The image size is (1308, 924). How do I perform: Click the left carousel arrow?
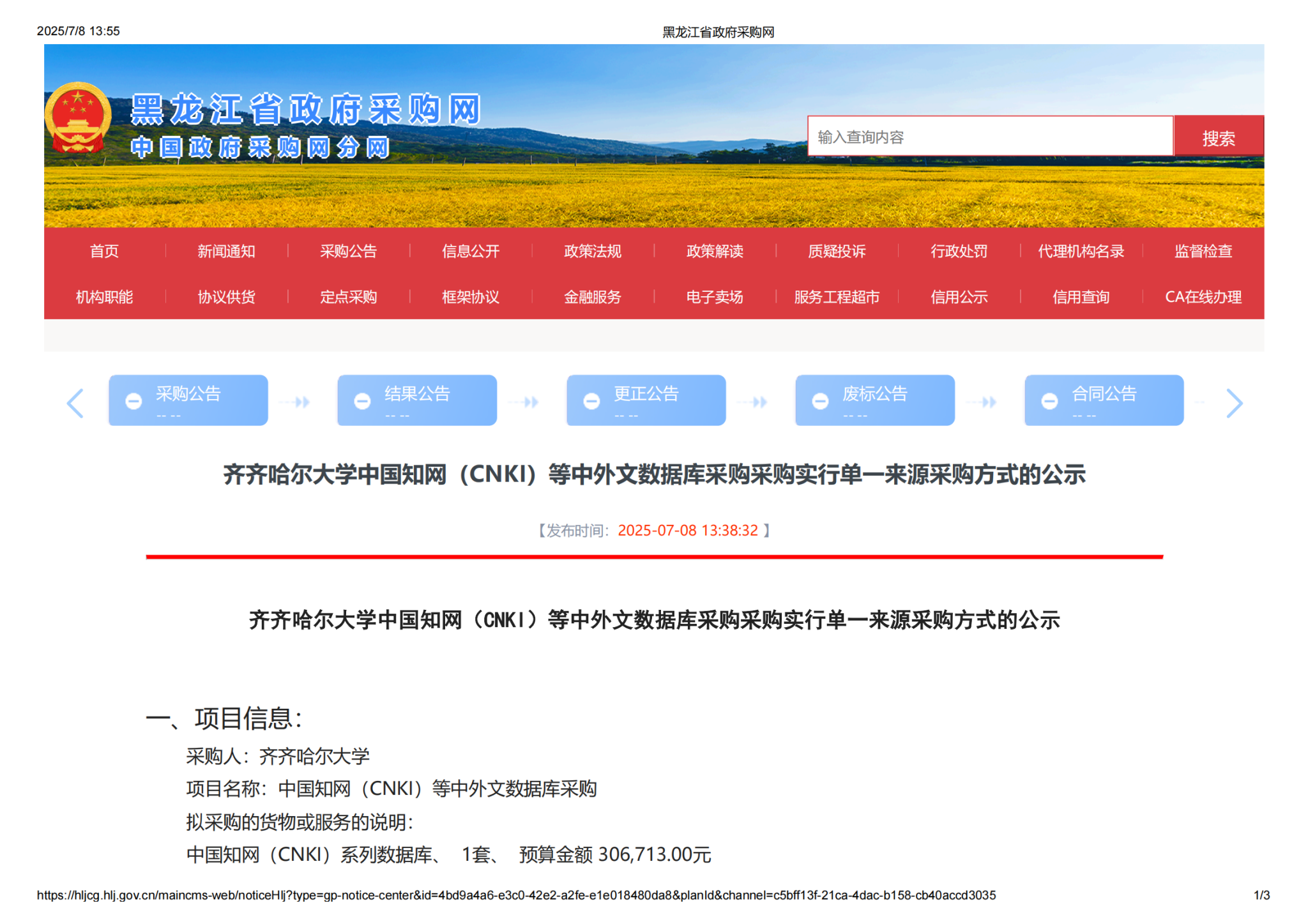(x=75, y=403)
